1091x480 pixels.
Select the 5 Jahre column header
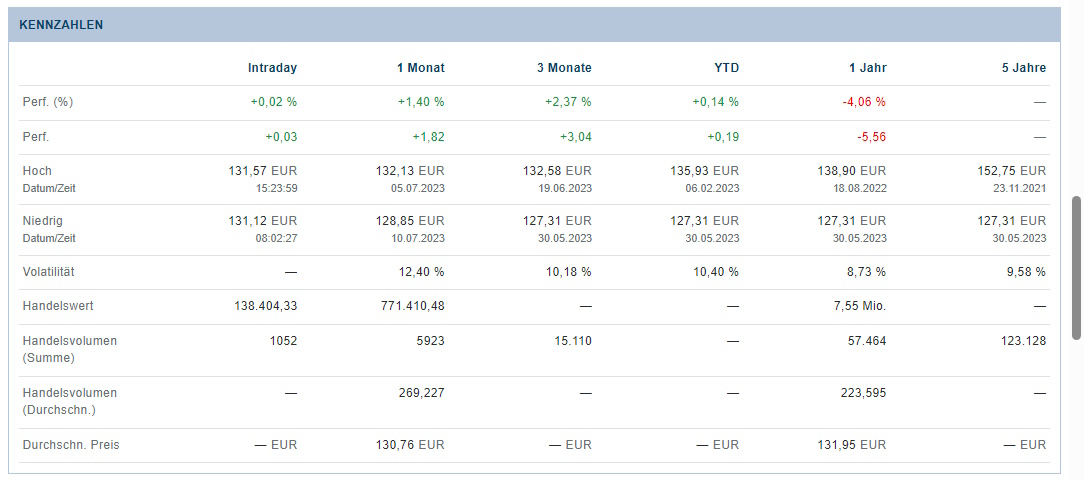[x=1022, y=68]
